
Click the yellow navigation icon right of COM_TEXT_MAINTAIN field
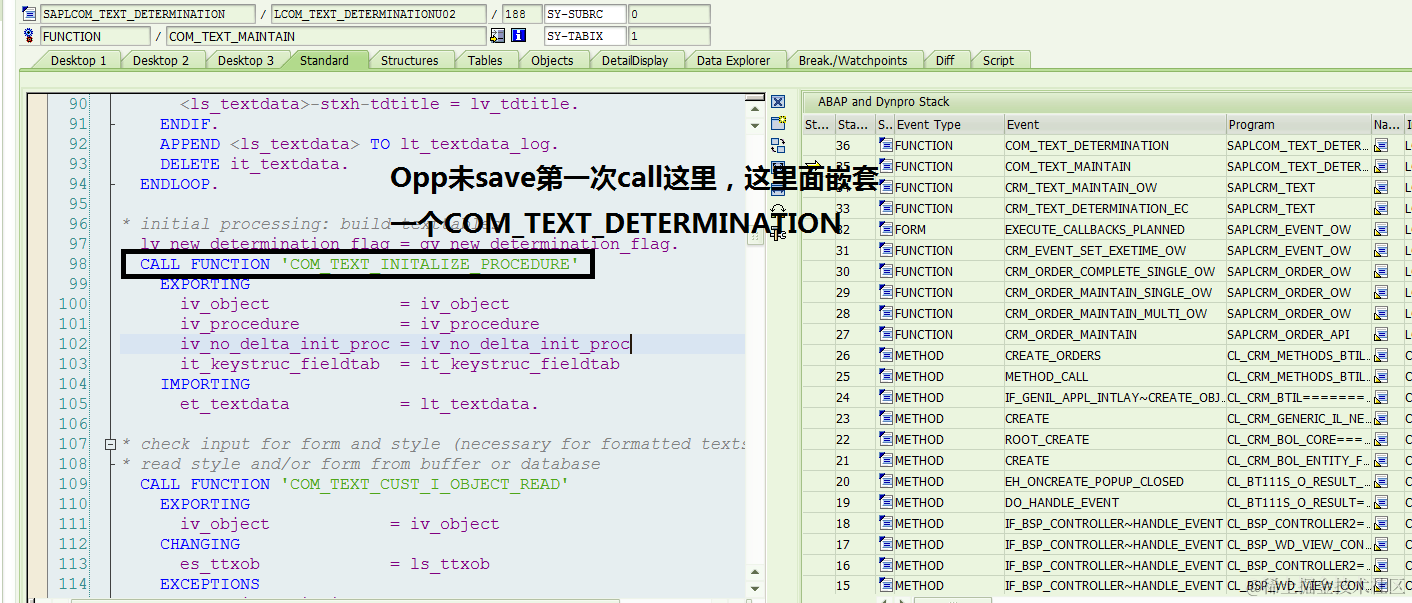pyautogui.click(x=498, y=36)
